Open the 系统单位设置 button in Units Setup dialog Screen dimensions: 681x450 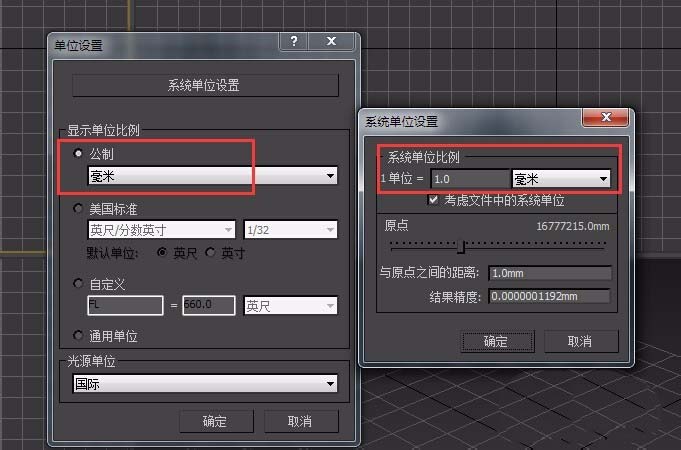pos(205,85)
